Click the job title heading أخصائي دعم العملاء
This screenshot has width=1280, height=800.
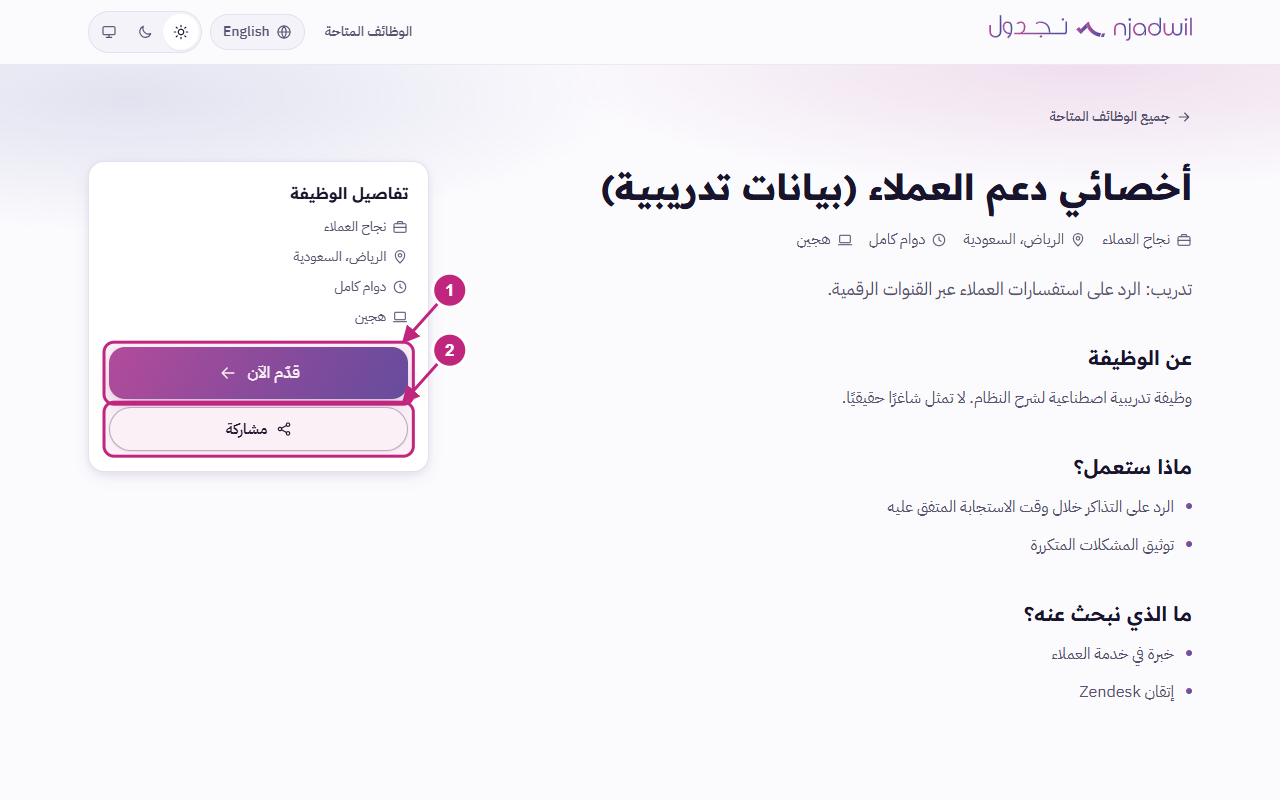click(897, 187)
